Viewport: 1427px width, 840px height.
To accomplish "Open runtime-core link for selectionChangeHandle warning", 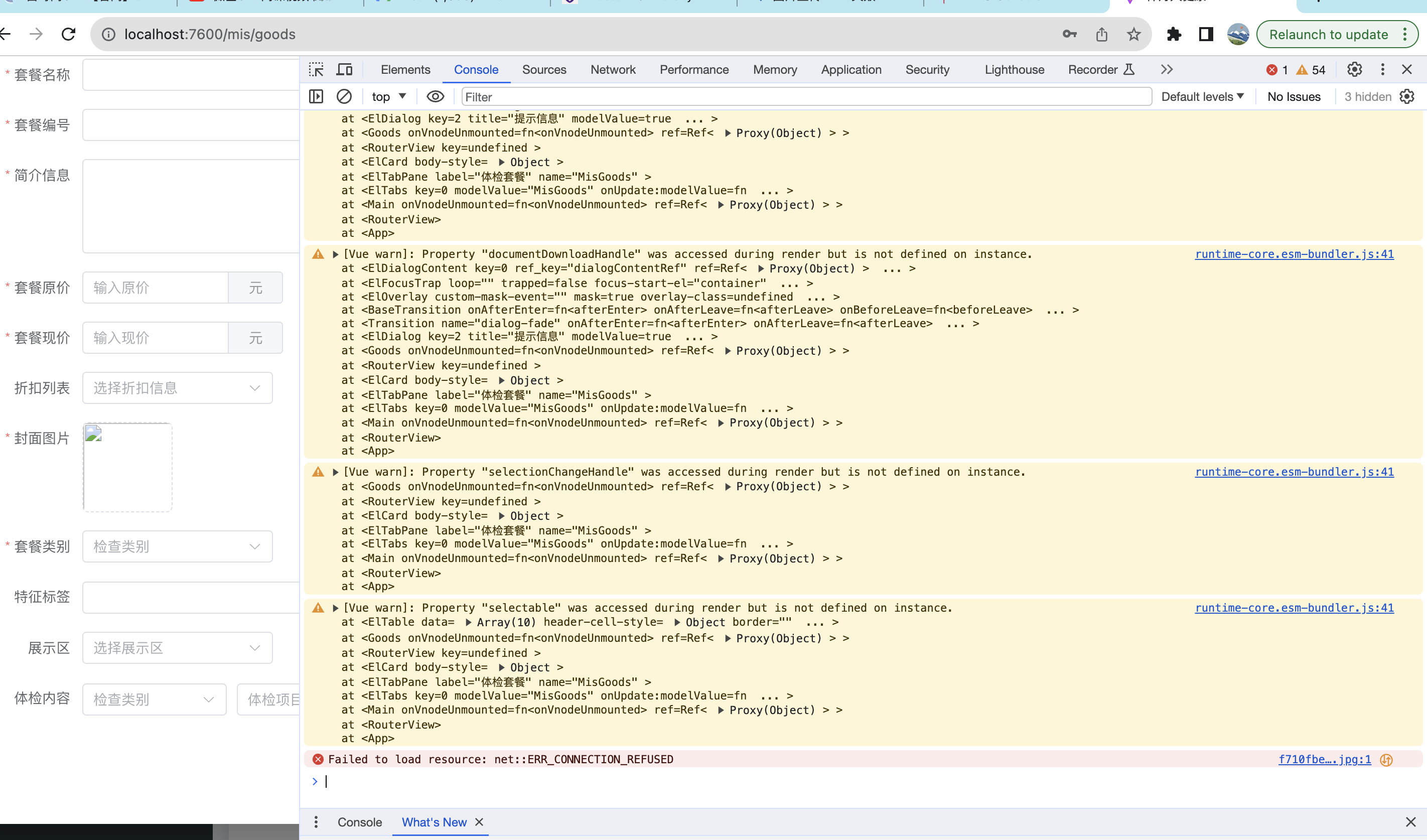I will pos(1295,472).
